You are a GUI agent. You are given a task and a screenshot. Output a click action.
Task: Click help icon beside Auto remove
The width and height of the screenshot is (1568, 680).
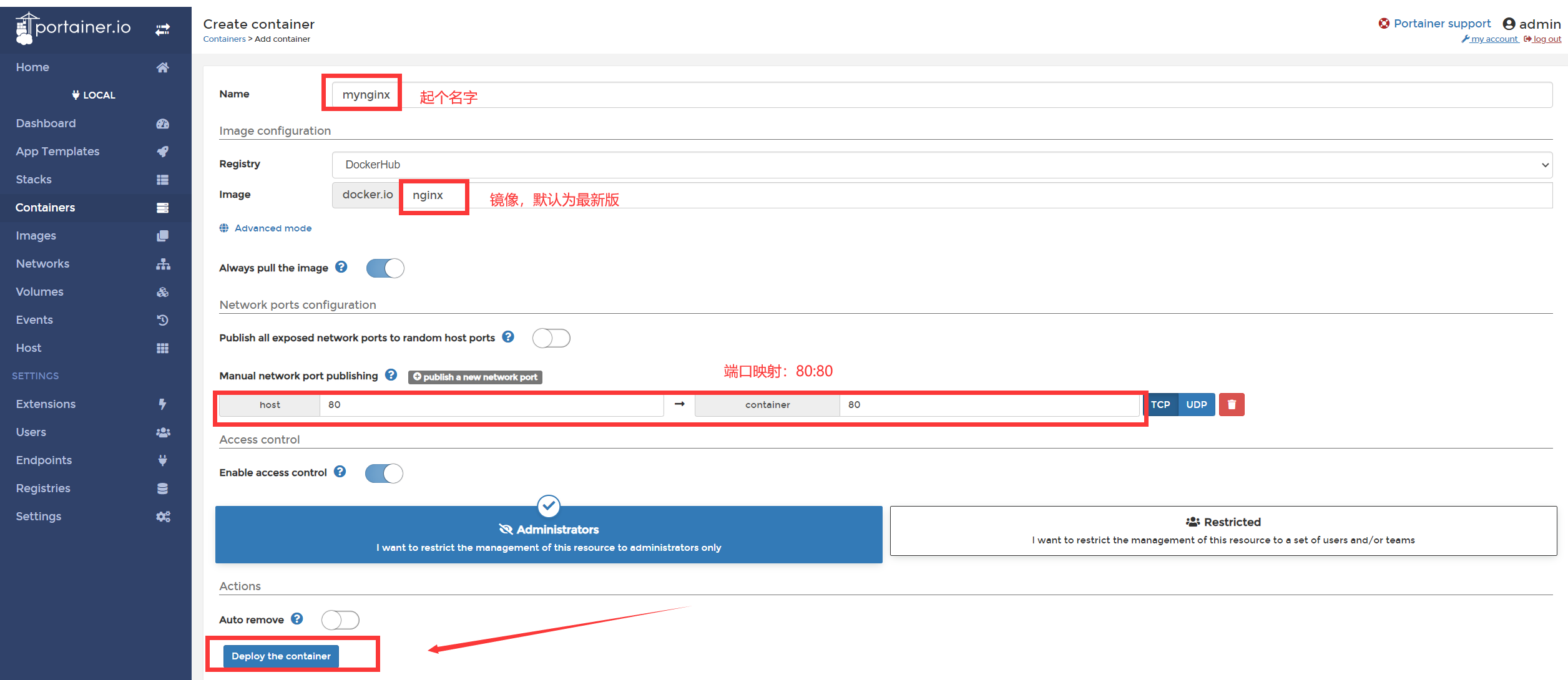297,619
